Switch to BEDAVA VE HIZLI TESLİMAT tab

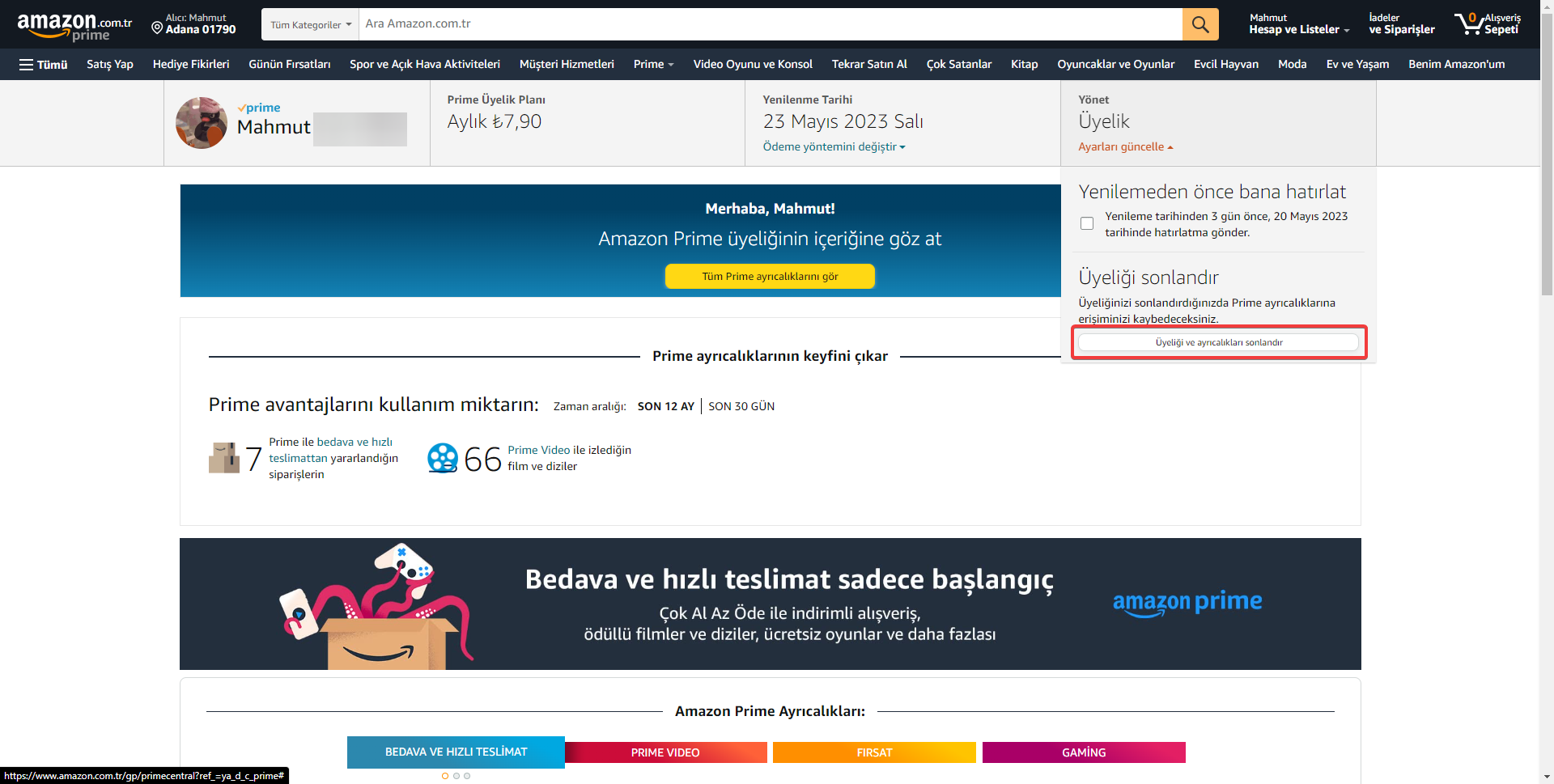point(456,752)
